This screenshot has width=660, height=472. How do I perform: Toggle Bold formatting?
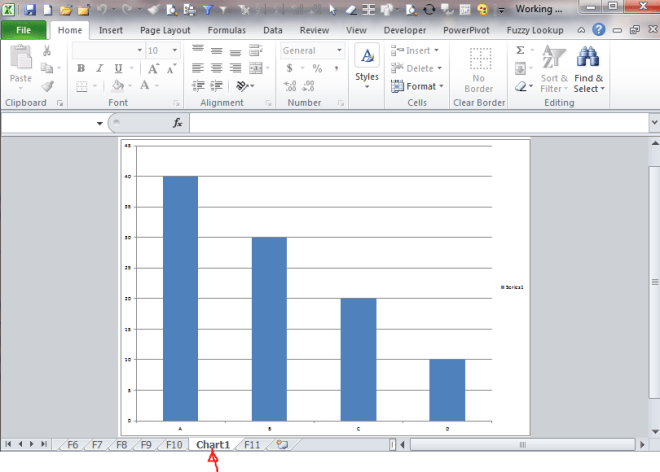(81, 68)
